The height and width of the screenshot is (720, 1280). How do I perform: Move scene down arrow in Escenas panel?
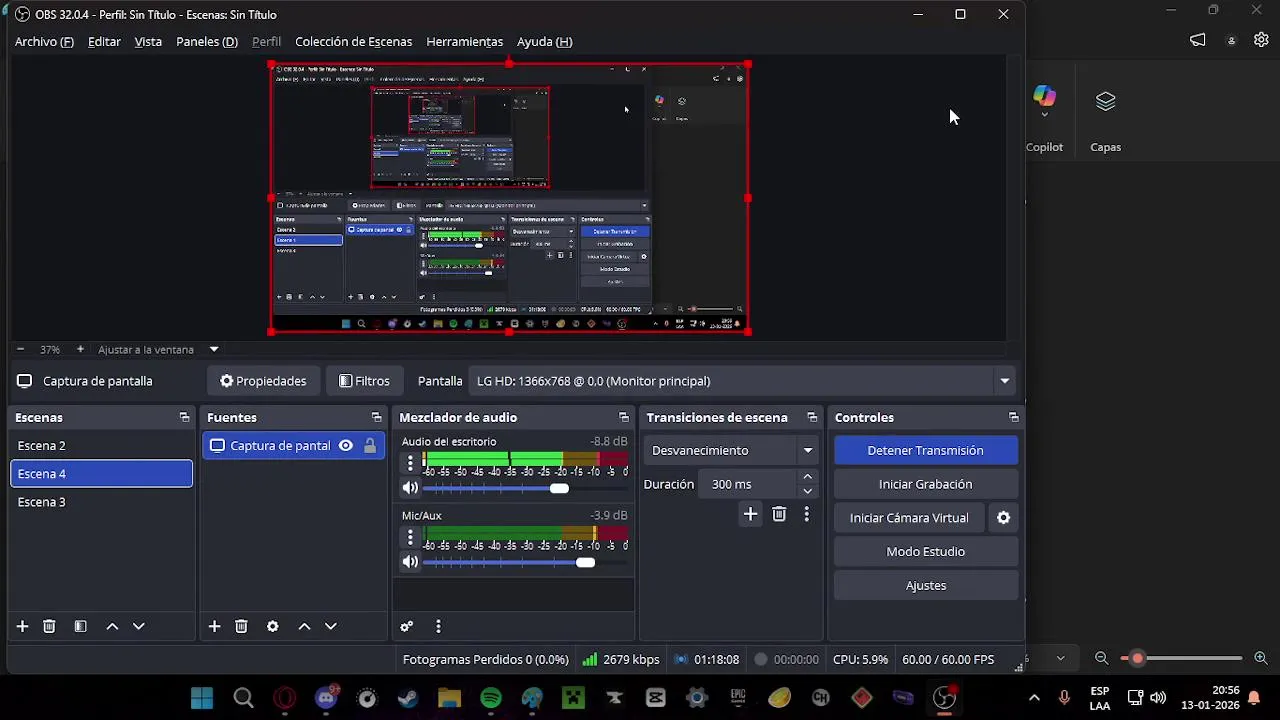coord(139,626)
